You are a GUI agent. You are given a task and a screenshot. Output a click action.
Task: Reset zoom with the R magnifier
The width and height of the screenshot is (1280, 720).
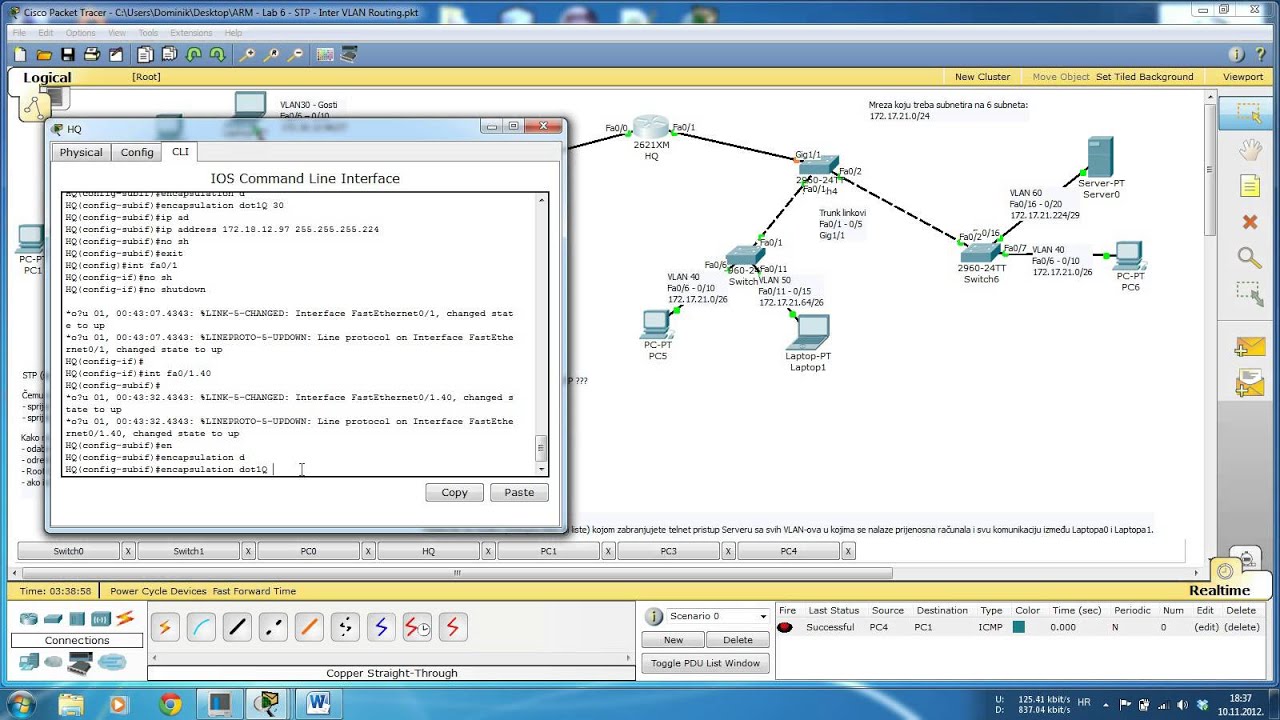coord(271,55)
